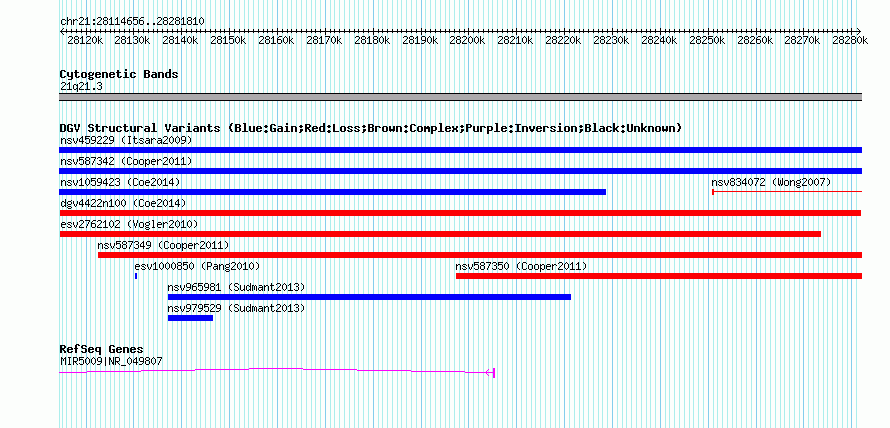Click the red dgv4422n100 loss bar

460,213
